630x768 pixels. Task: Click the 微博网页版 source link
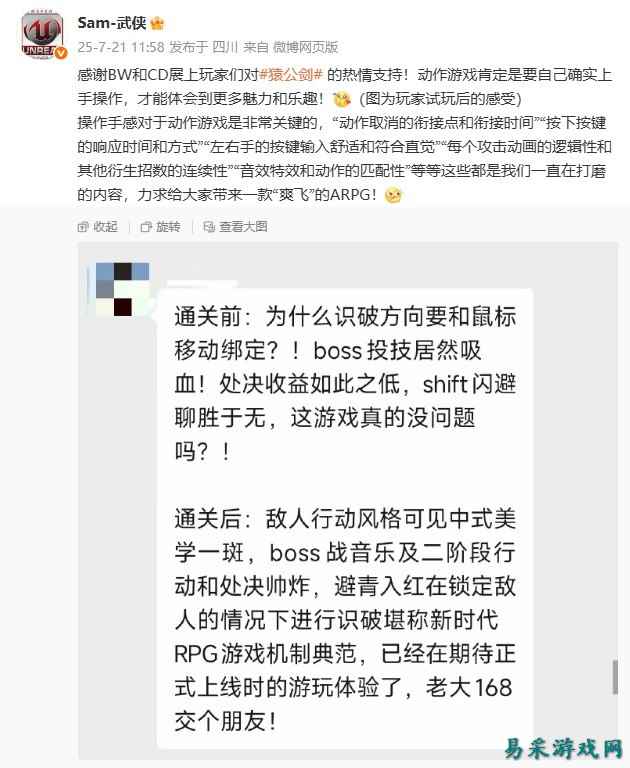point(306,47)
